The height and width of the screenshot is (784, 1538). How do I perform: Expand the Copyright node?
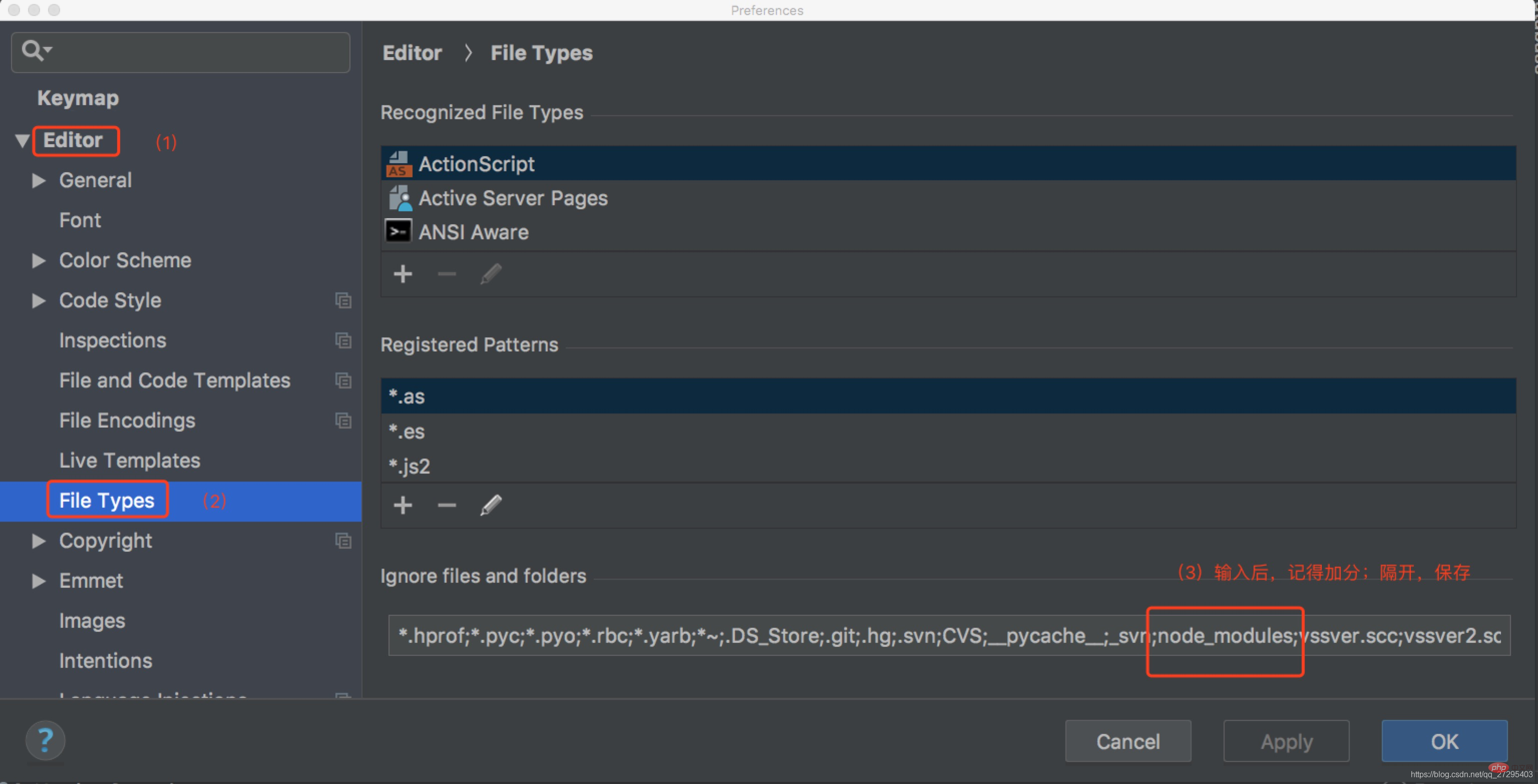click(x=39, y=540)
